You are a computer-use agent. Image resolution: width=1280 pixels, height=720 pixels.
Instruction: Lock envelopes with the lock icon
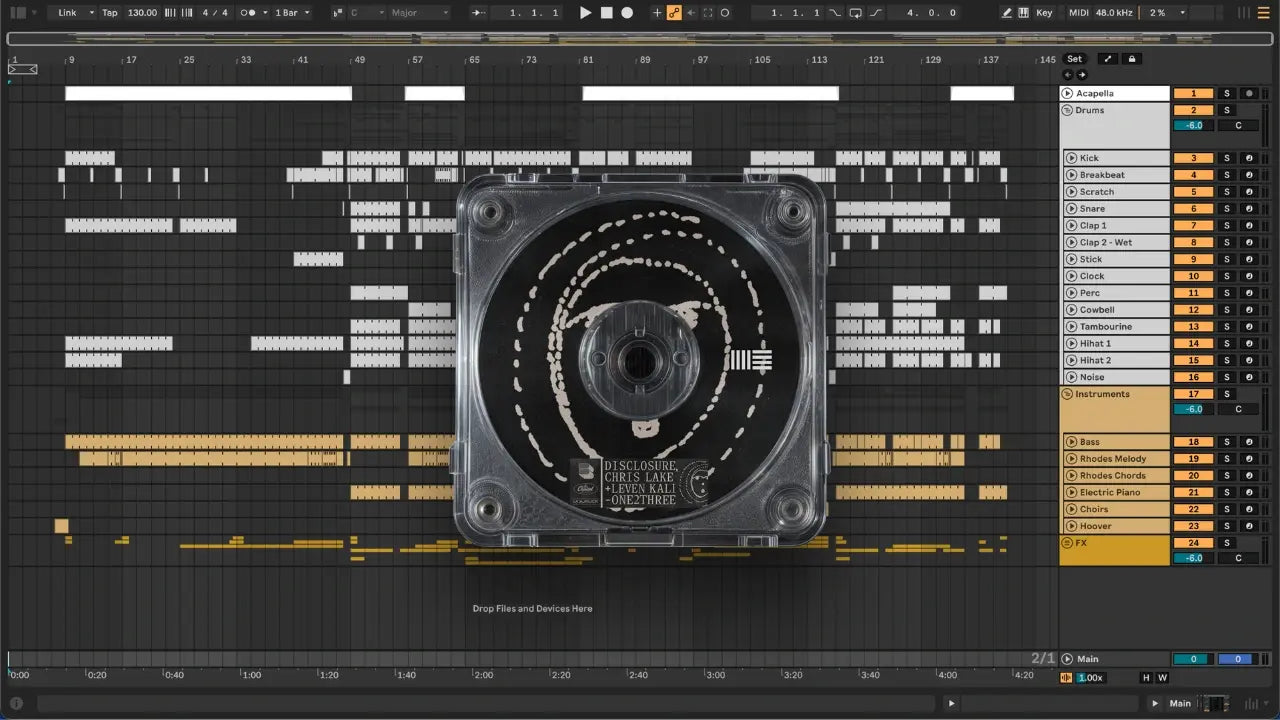click(x=1132, y=59)
